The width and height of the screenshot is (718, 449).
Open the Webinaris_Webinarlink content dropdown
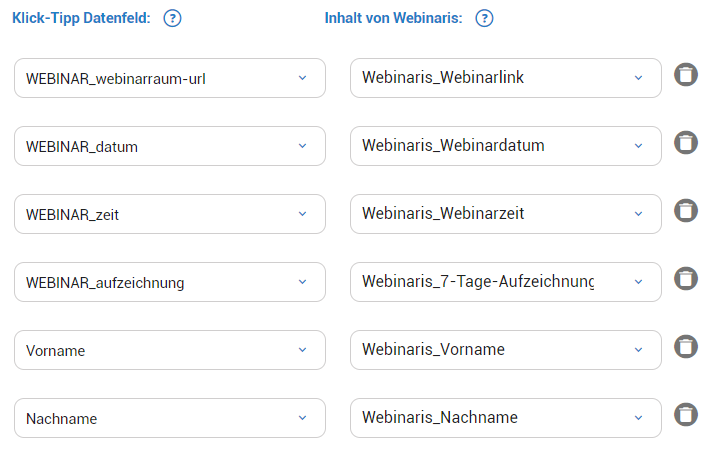coord(506,78)
